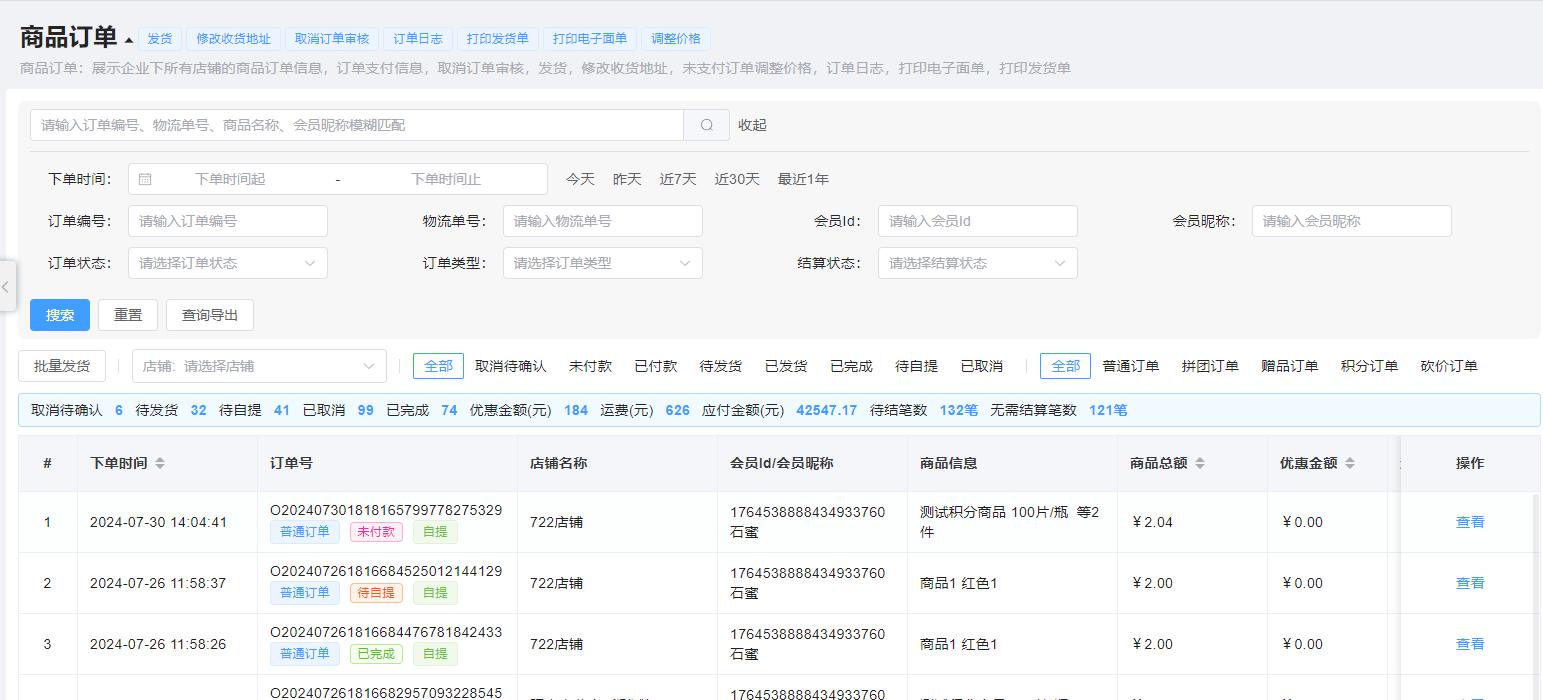Select the 近30天 quick date link
Screen dimensions: 1543x700
coord(737,179)
